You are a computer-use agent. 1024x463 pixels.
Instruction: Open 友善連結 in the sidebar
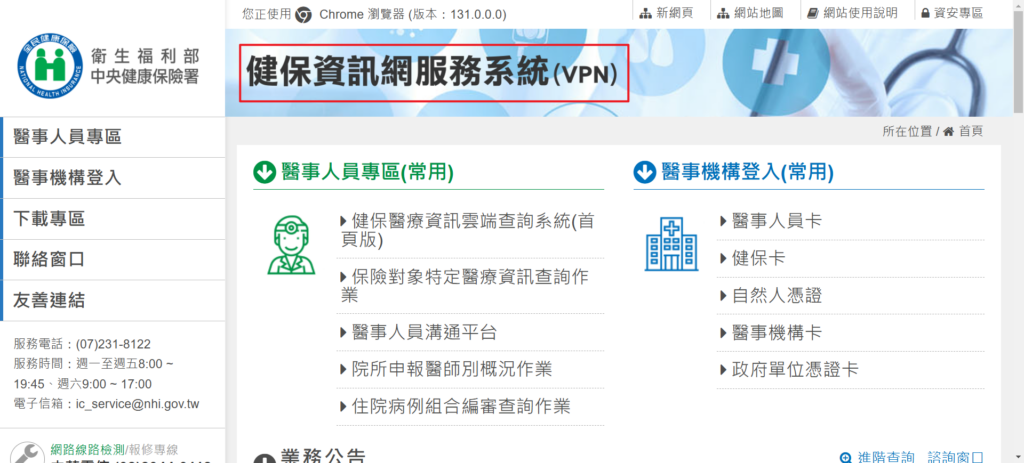(x=113, y=300)
